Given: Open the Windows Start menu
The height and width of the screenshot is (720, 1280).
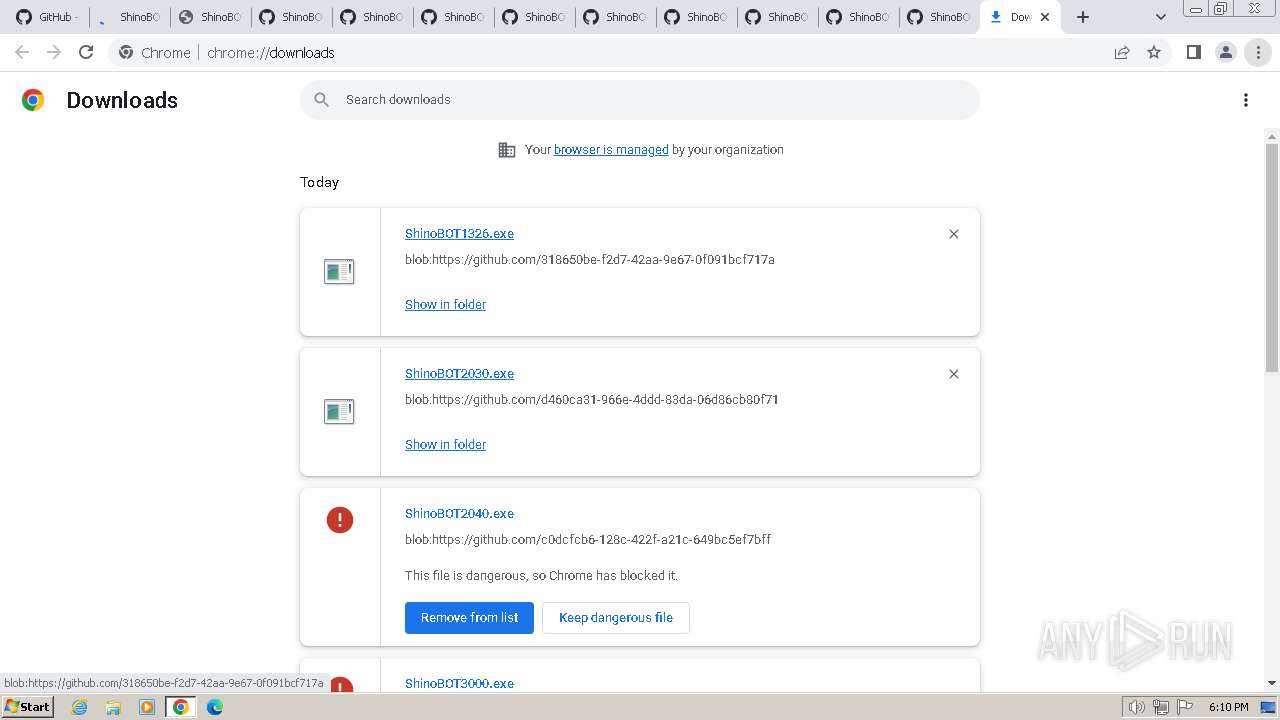Looking at the screenshot, I should tap(27, 707).
